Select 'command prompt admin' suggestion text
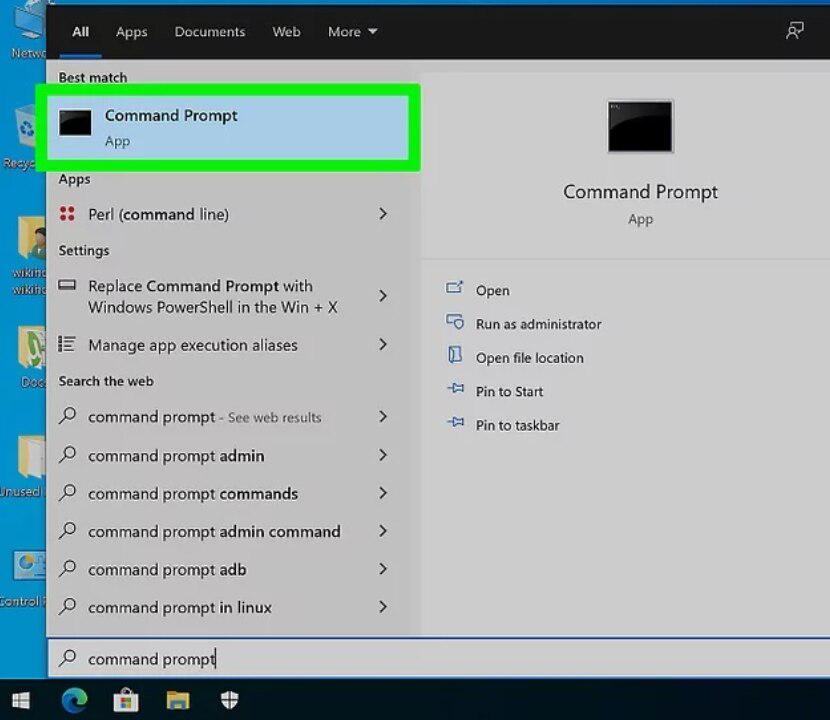Viewport: 830px width, 720px height. pyautogui.click(x=176, y=456)
